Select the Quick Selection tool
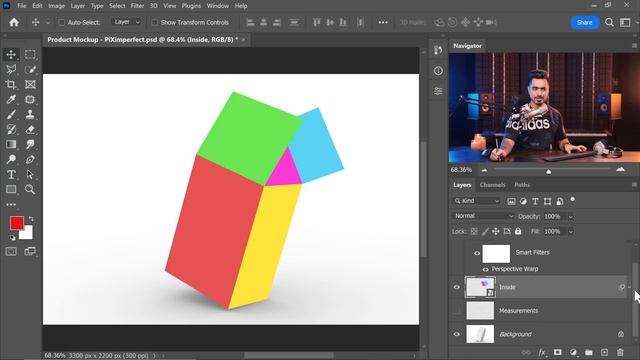The width and height of the screenshot is (640, 360). (30, 69)
